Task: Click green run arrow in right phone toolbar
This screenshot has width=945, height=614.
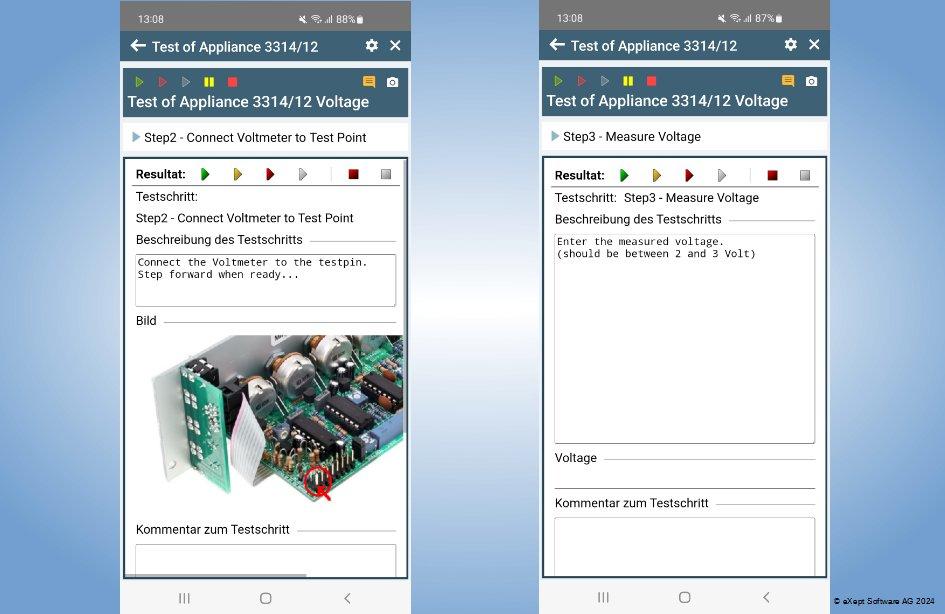Action: [559, 80]
